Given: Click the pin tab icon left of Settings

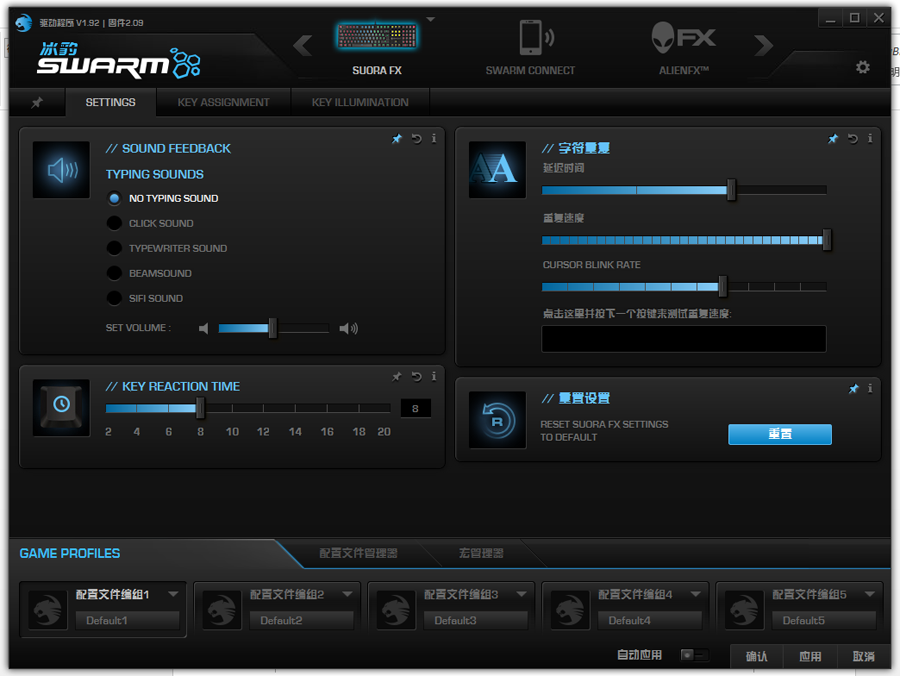Looking at the screenshot, I should tap(37, 103).
